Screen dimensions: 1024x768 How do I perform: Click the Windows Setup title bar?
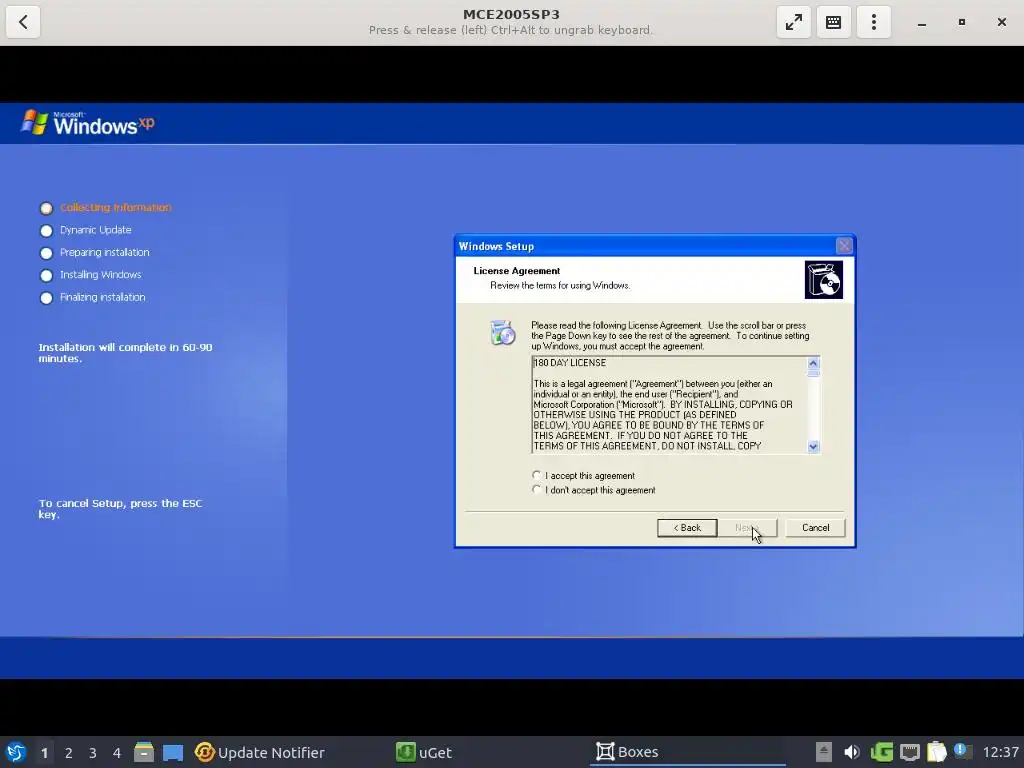click(x=645, y=246)
